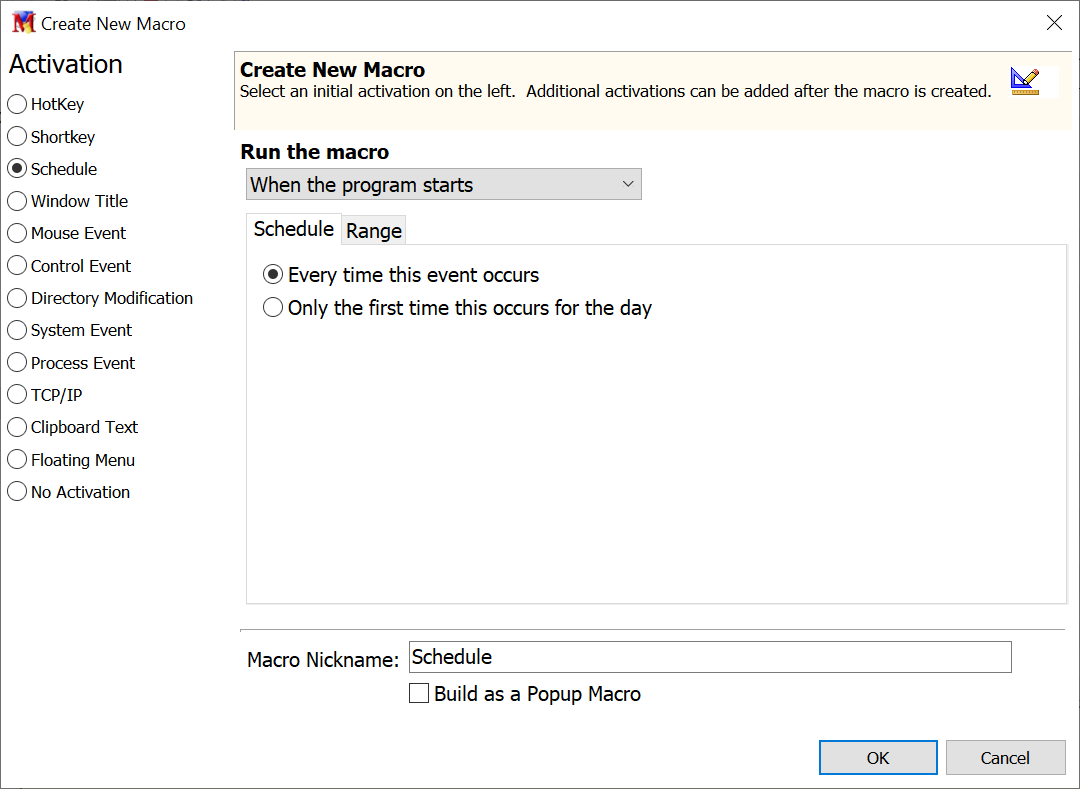The image size is (1080, 789).
Task: Select Control Event activation
Action: click(x=17, y=266)
